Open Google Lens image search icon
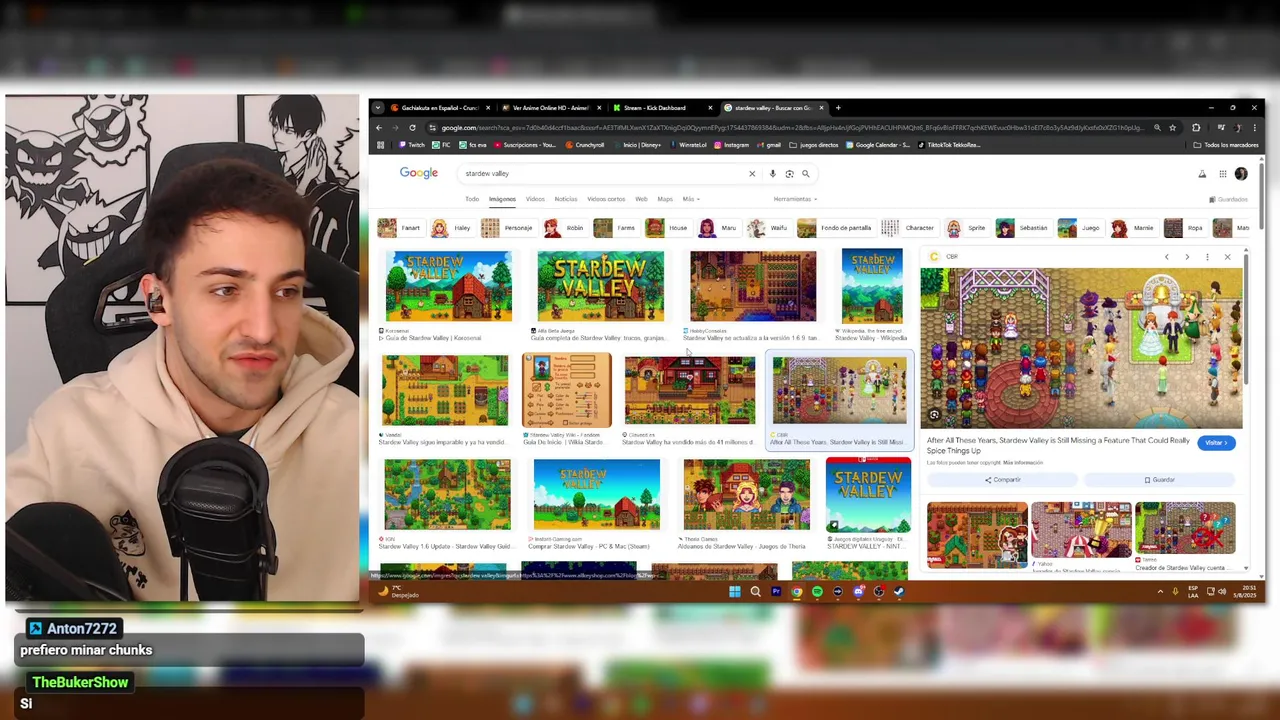This screenshot has height=720, width=1280. point(789,174)
